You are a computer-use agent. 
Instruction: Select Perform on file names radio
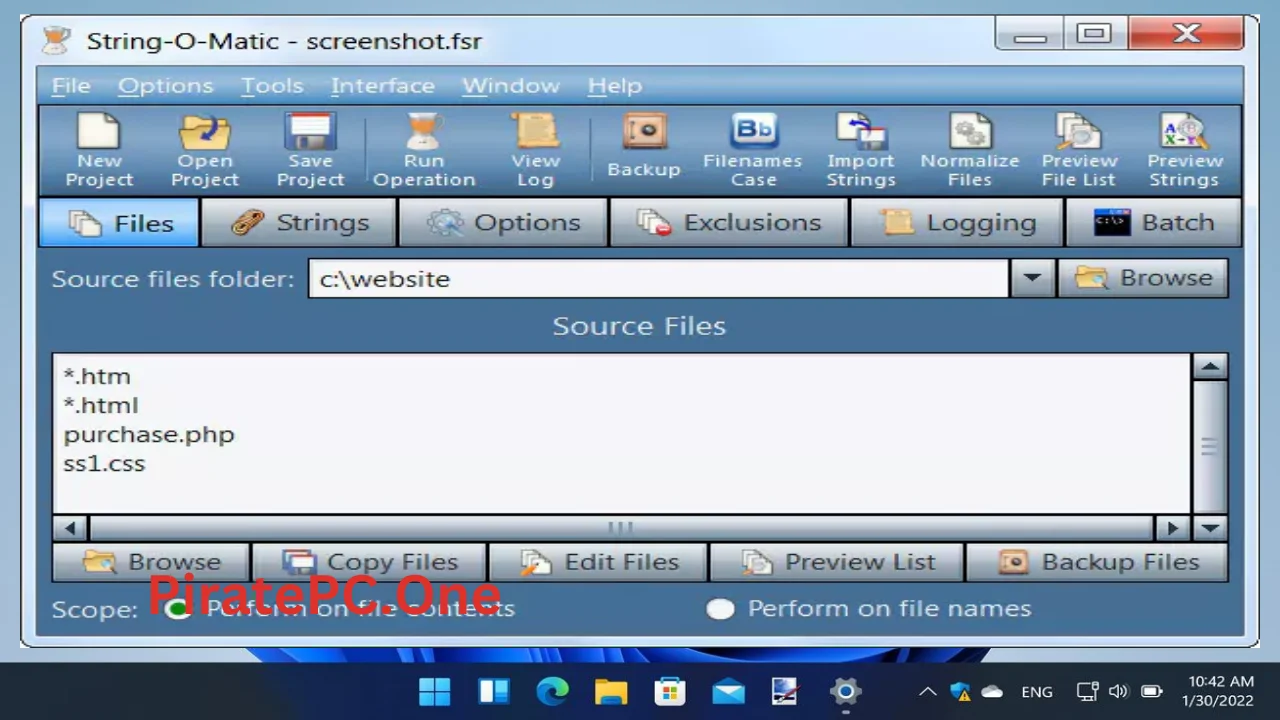720,609
